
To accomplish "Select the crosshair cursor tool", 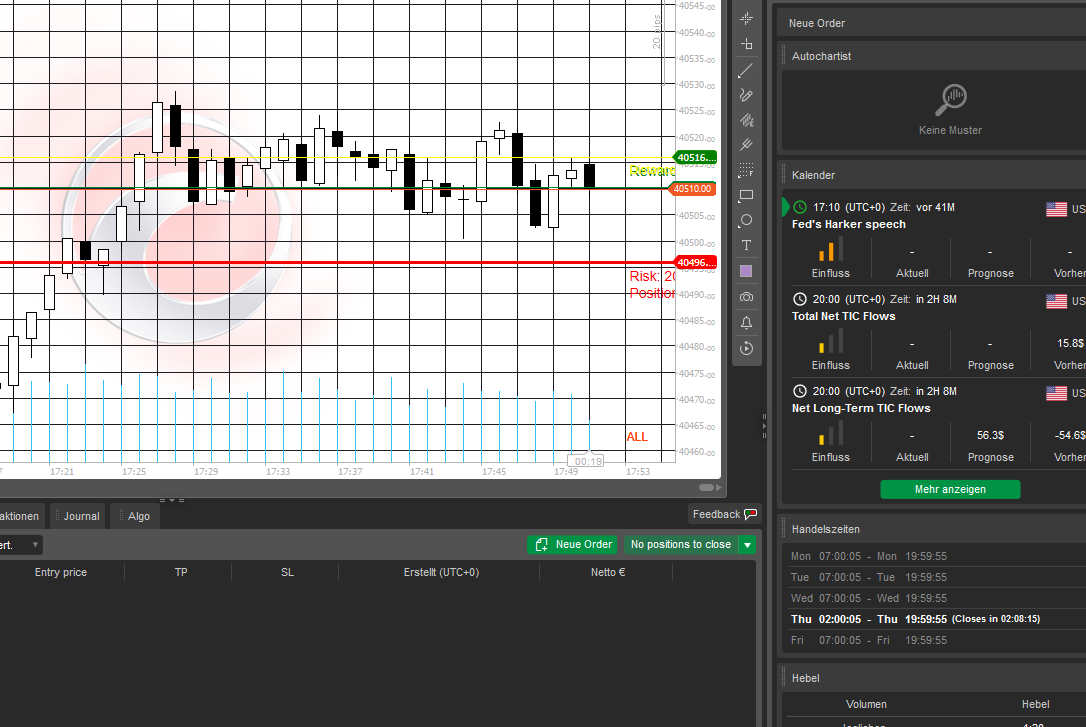I will pos(746,19).
